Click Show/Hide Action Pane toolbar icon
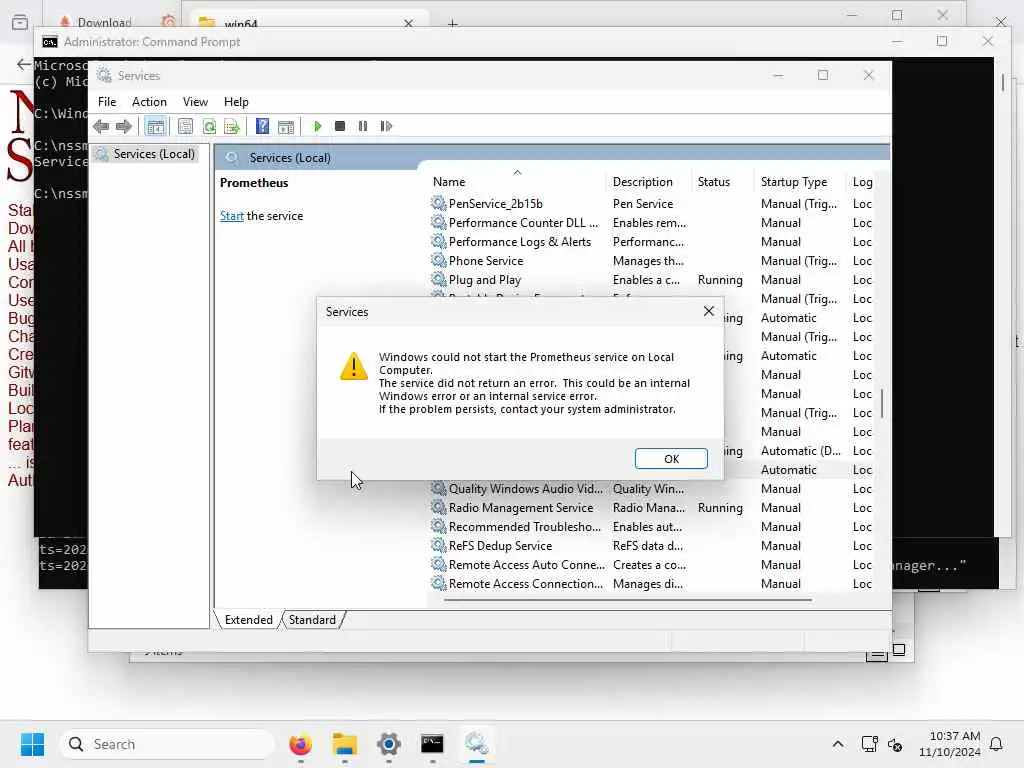Screen dimensions: 1024x768 click(286, 126)
